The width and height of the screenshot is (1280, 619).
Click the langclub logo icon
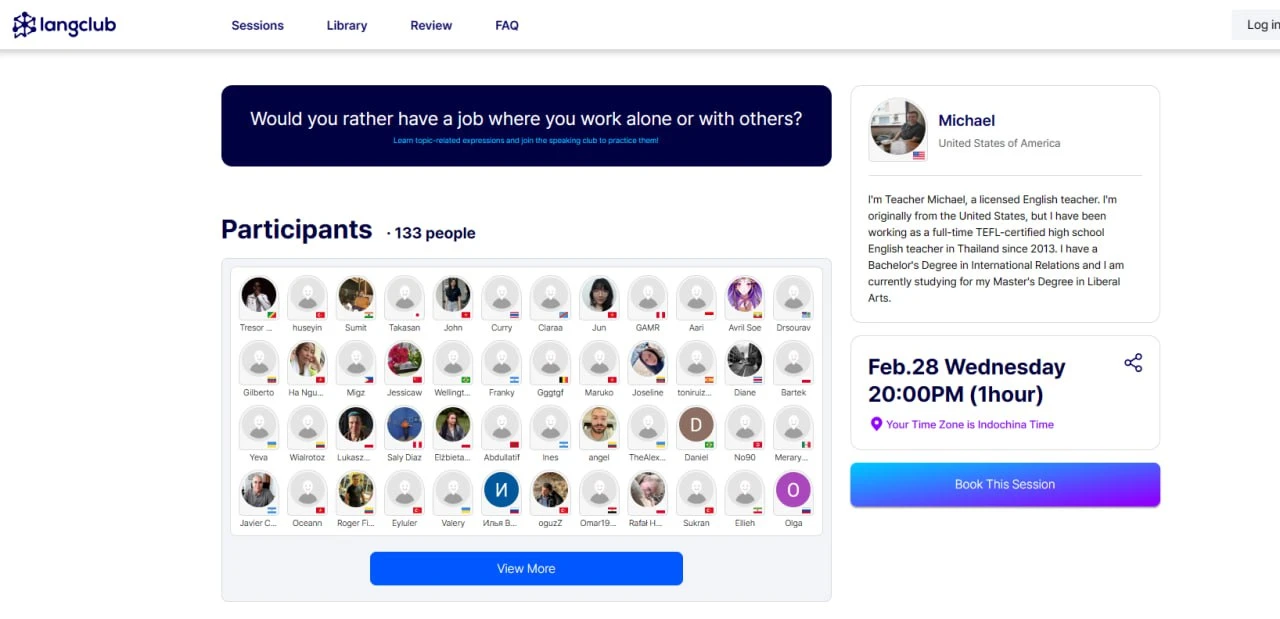[x=24, y=25]
